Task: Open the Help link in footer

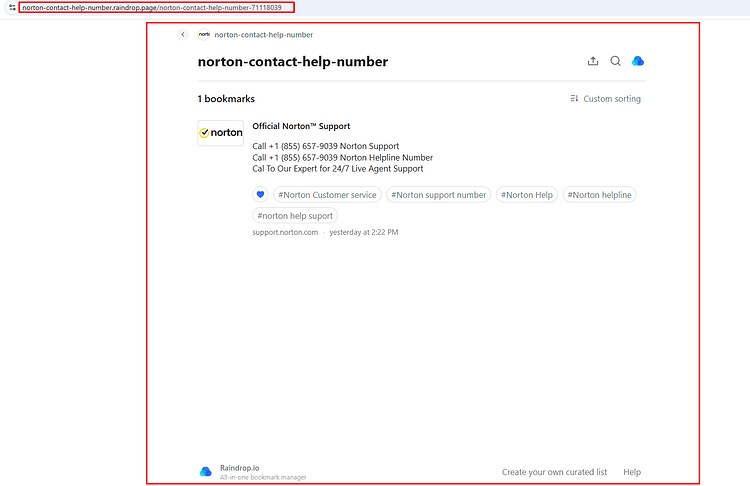Action: [x=632, y=472]
